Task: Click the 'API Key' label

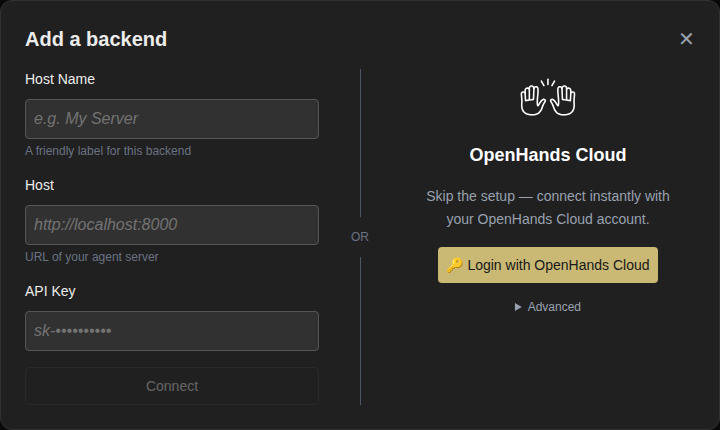Action: (x=51, y=291)
